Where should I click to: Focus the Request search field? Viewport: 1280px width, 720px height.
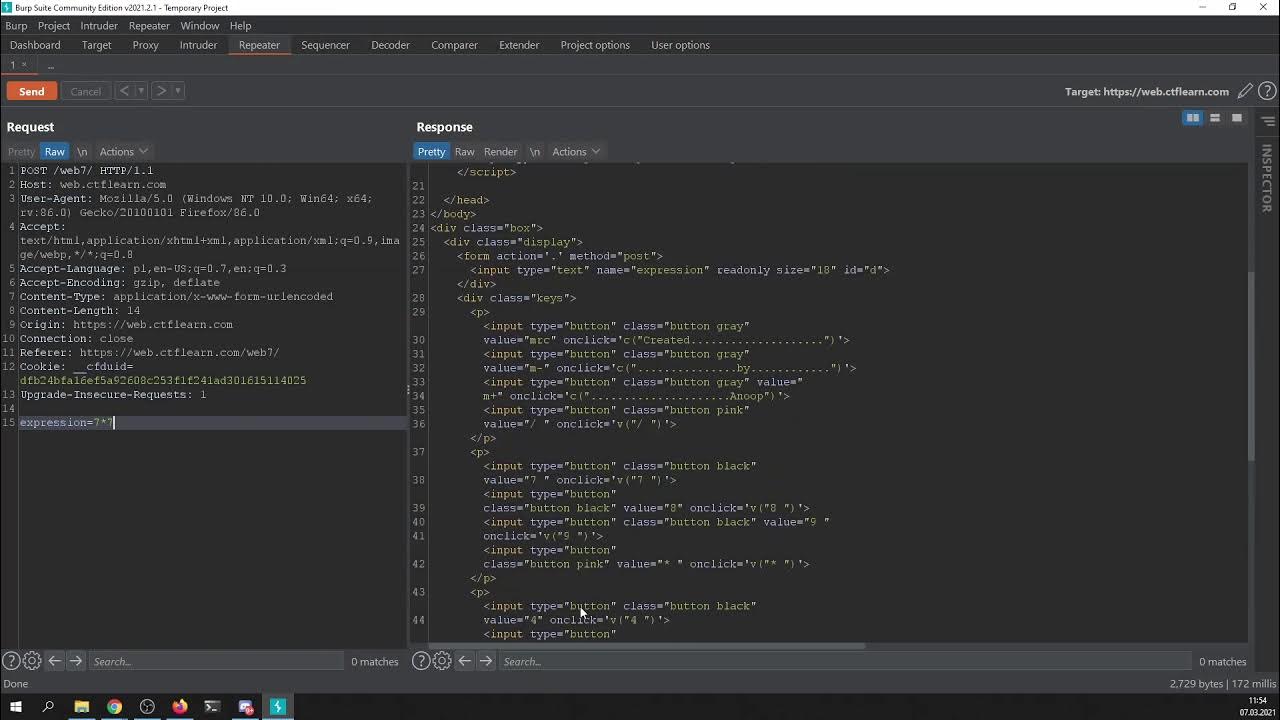(215, 661)
